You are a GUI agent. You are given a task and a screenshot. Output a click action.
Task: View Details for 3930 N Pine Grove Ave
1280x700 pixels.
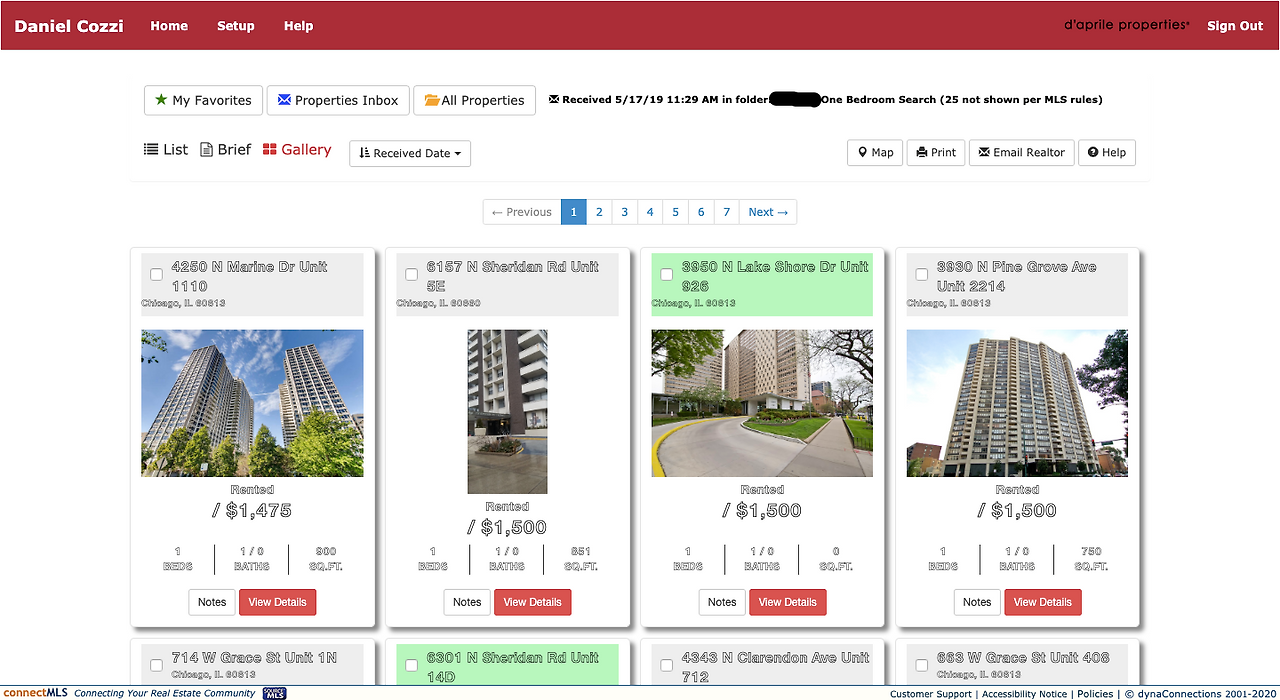[1043, 602]
